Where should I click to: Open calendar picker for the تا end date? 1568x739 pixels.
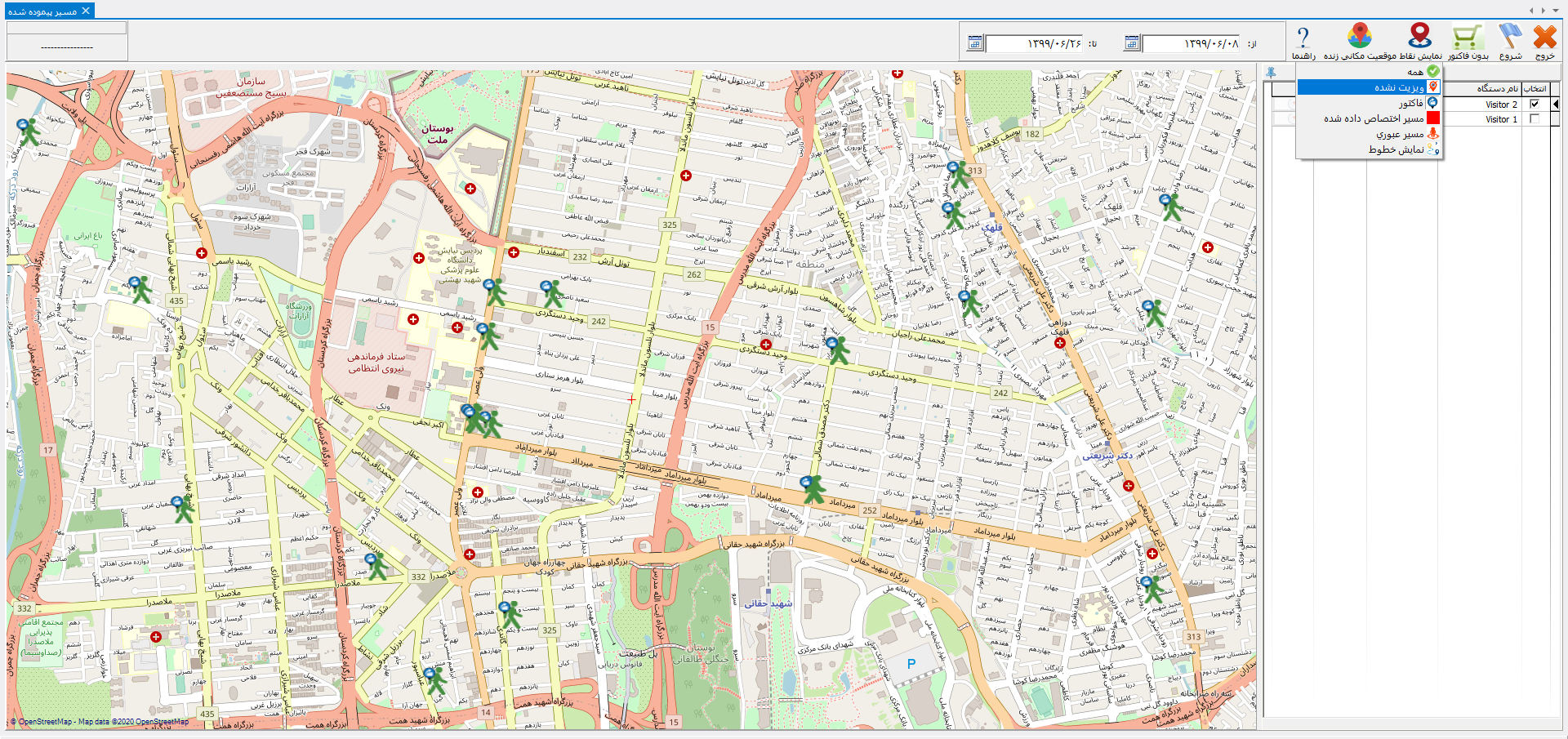pos(974,43)
